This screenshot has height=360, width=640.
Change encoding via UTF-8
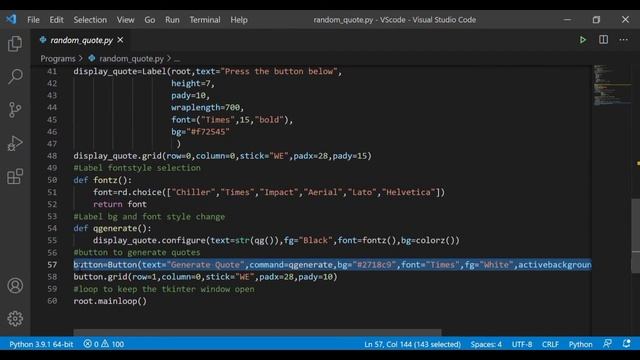[522, 344]
